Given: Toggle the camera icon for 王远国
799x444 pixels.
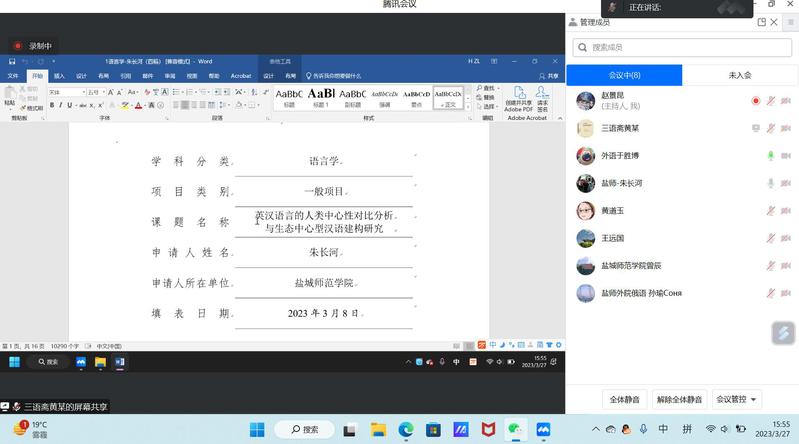Looking at the screenshot, I should tap(785, 238).
